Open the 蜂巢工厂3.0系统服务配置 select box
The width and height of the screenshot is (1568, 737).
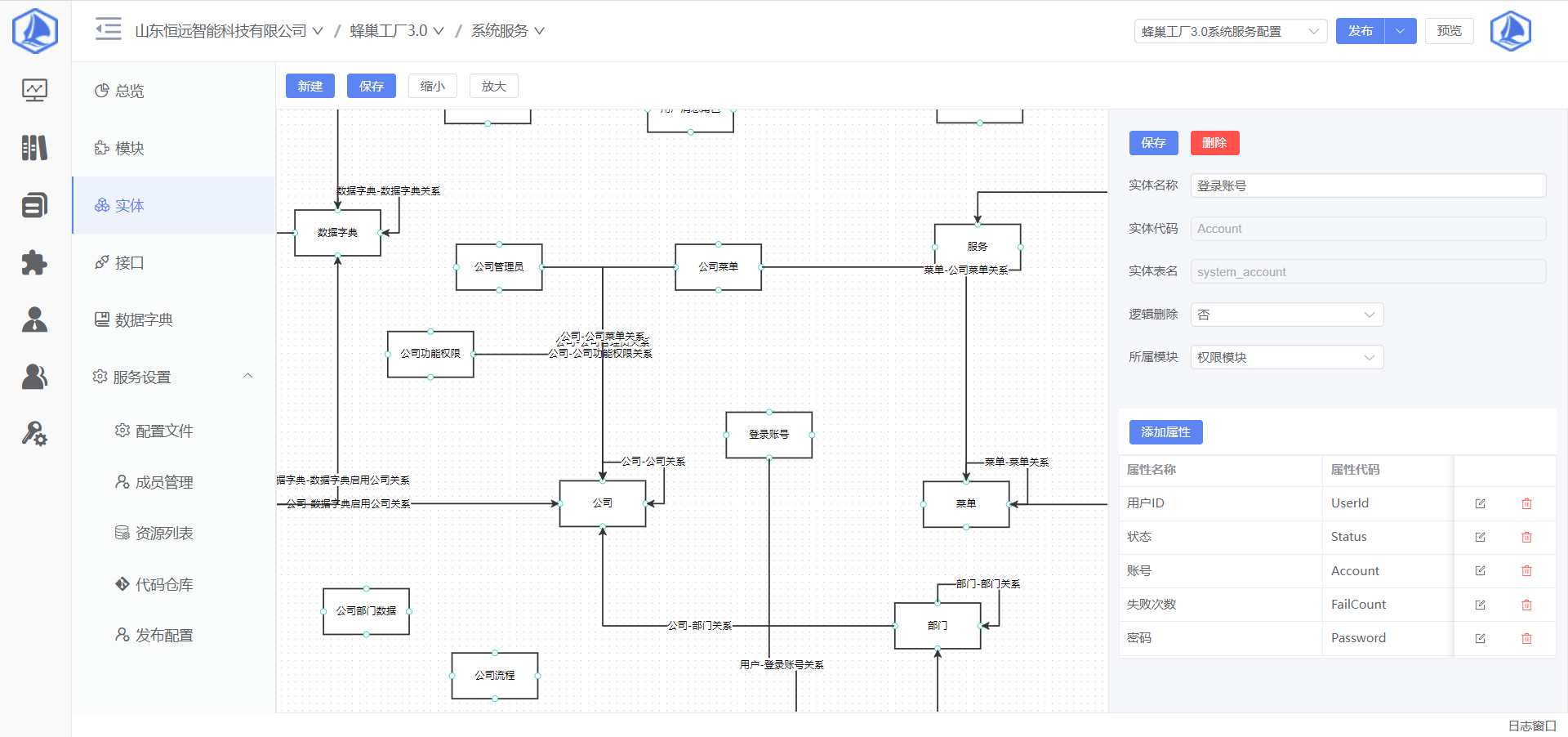click(1230, 31)
